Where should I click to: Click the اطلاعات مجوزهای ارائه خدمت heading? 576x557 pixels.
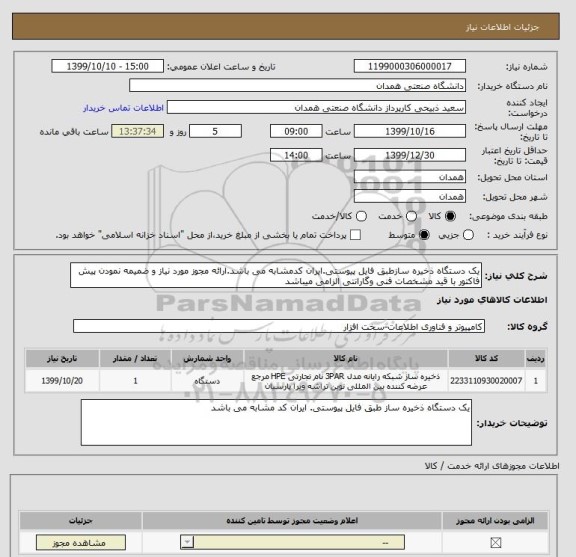(x=492, y=466)
